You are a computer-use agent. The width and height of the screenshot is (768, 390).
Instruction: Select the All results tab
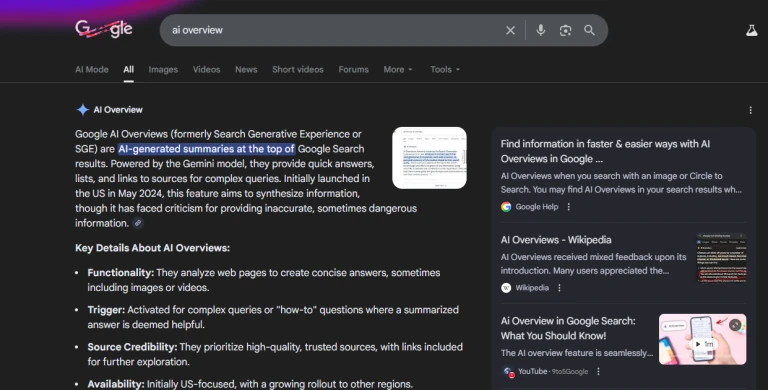tap(128, 70)
